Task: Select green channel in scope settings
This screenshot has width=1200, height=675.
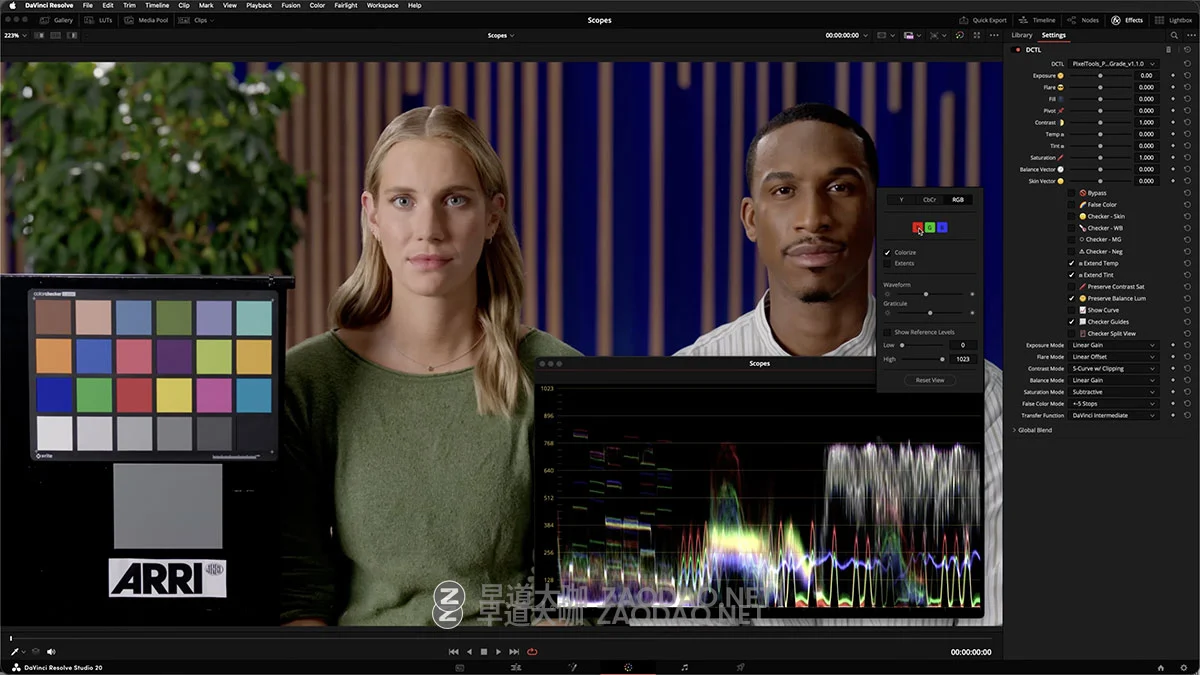Action: point(929,228)
